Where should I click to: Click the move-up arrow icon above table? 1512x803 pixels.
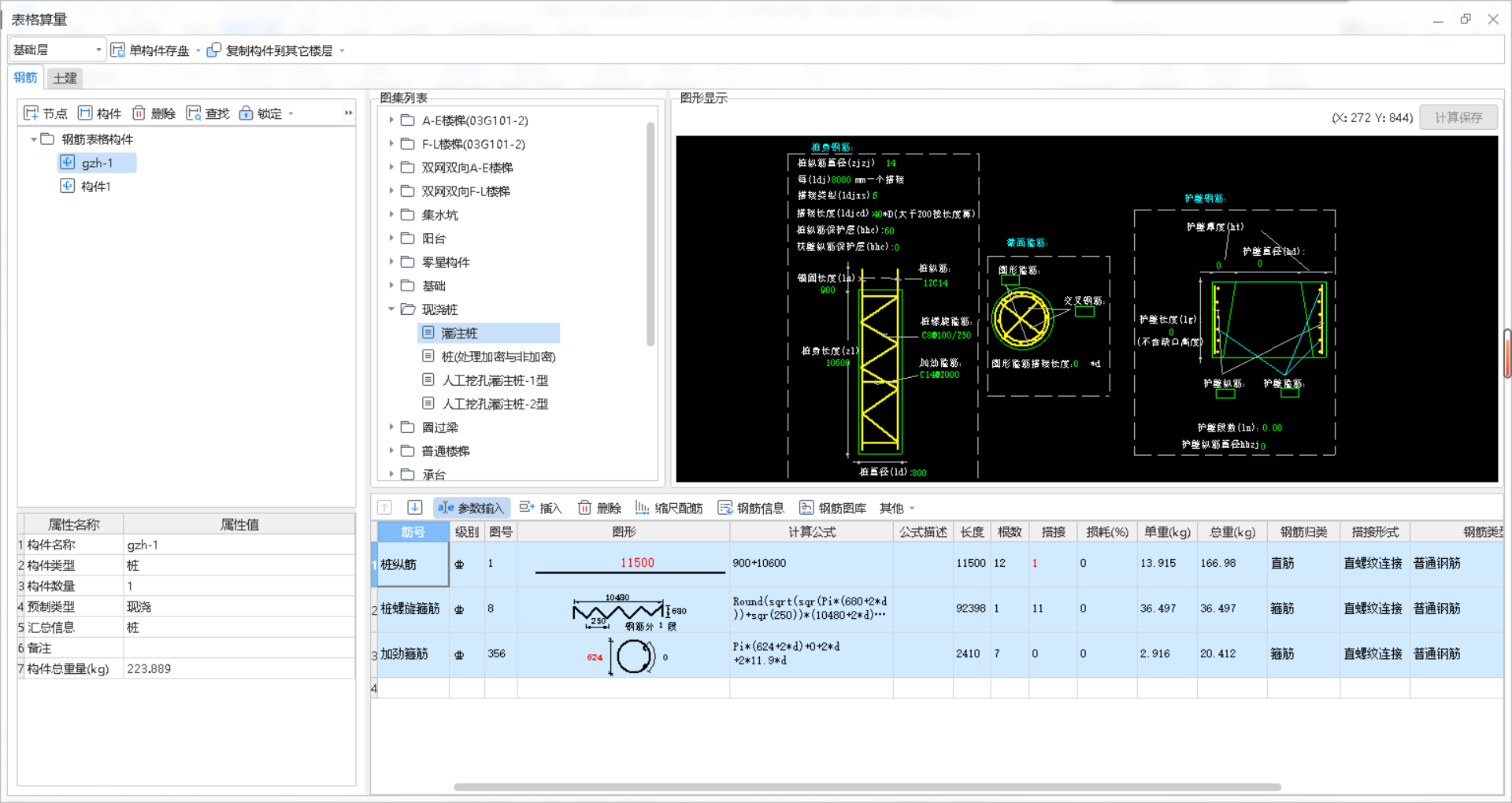click(x=384, y=508)
